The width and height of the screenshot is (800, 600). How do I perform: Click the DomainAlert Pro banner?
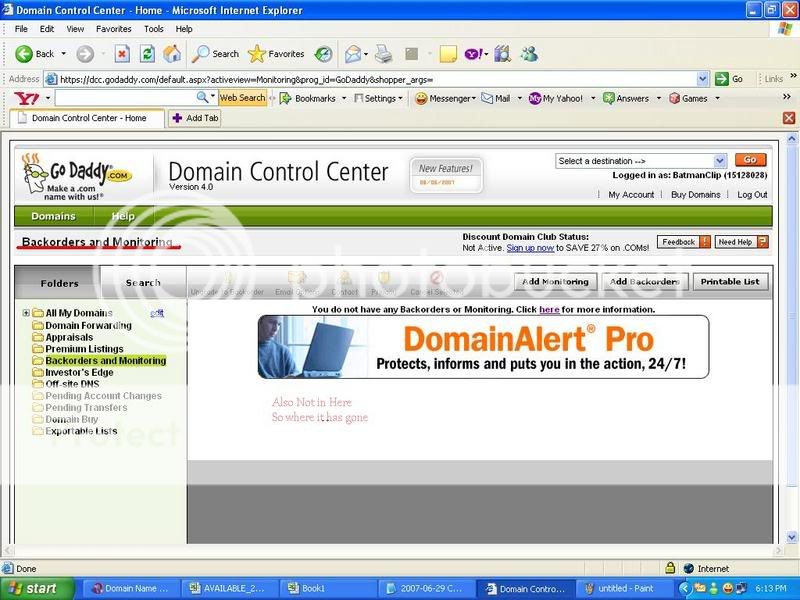[x=483, y=347]
